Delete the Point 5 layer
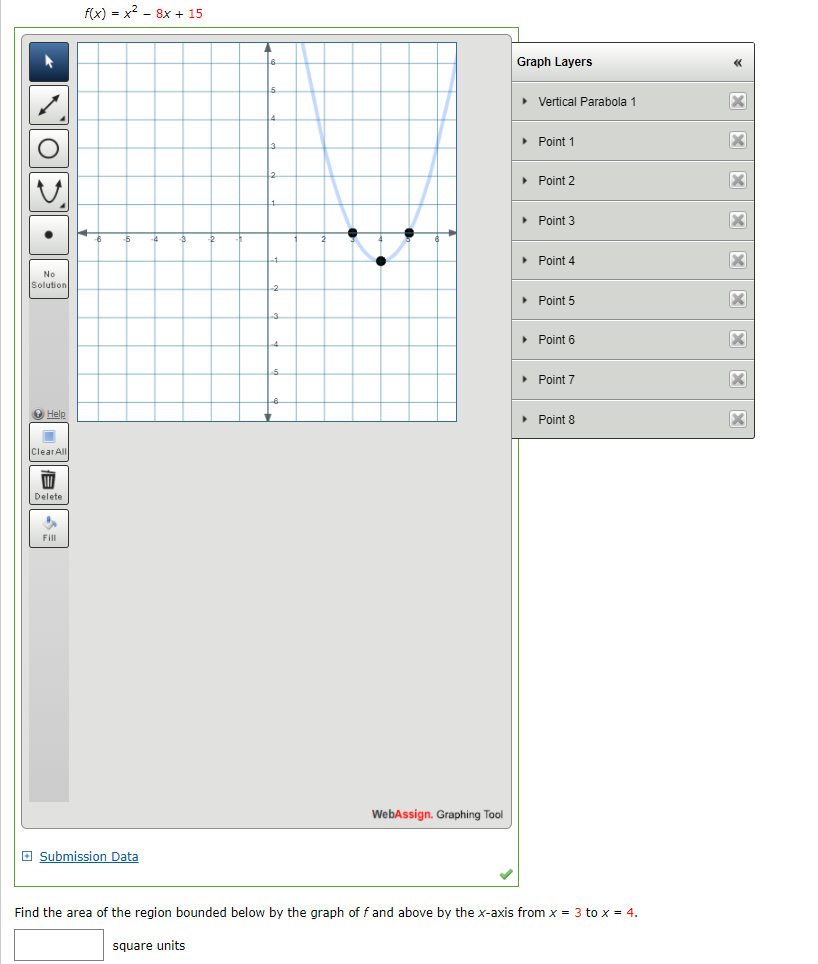Screen dimensions: 818x964 737,299
